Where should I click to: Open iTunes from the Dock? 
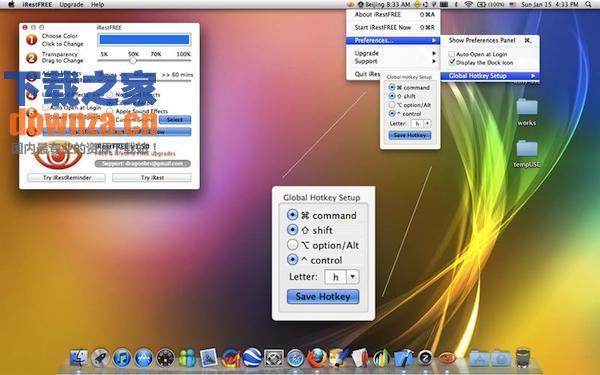click(122, 359)
